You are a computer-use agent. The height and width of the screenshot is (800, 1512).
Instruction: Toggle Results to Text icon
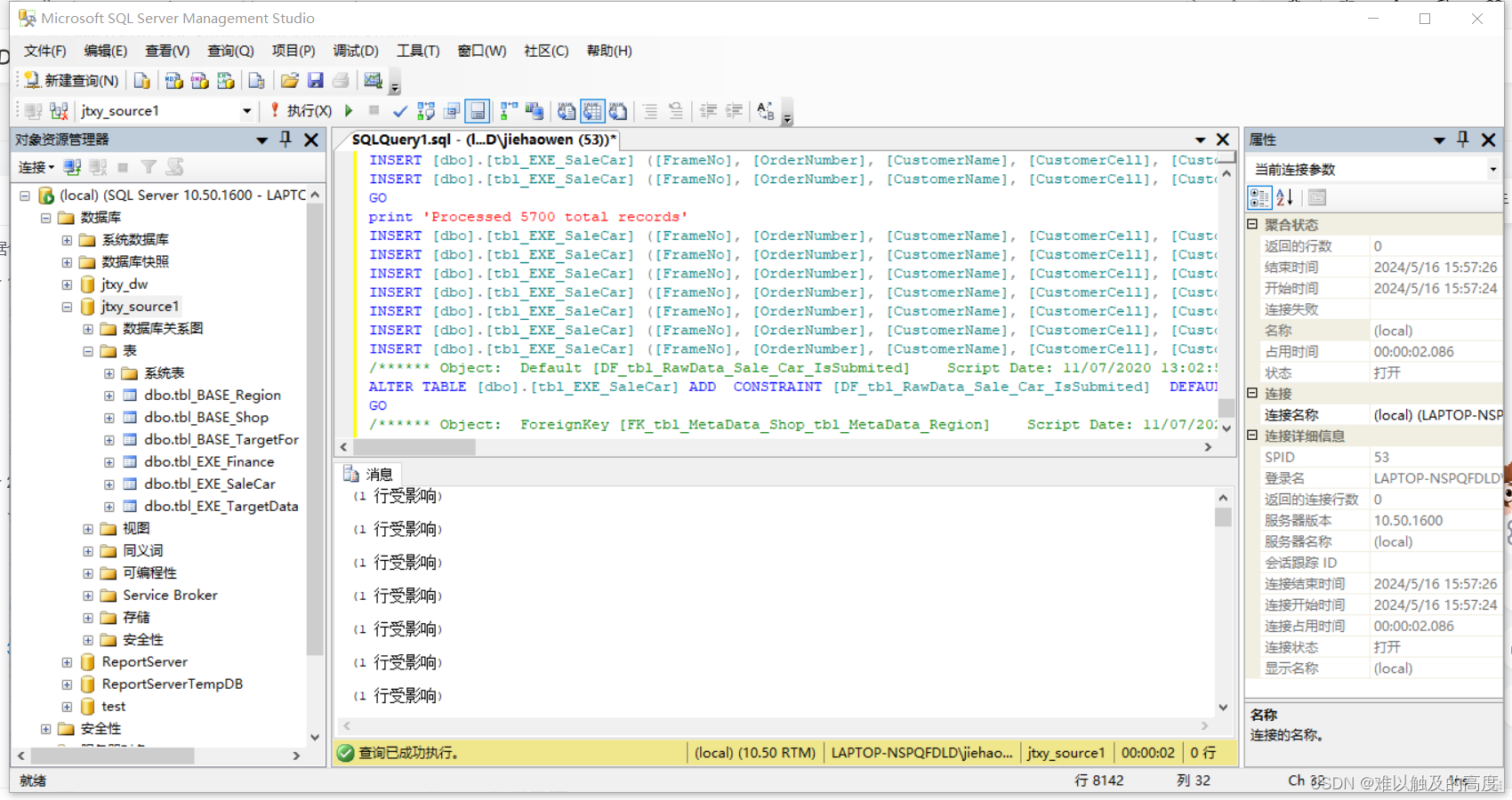pos(567,111)
